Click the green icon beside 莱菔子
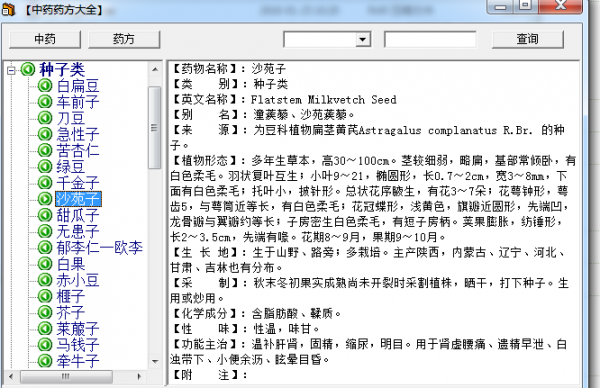The image size is (600, 388). click(x=45, y=328)
